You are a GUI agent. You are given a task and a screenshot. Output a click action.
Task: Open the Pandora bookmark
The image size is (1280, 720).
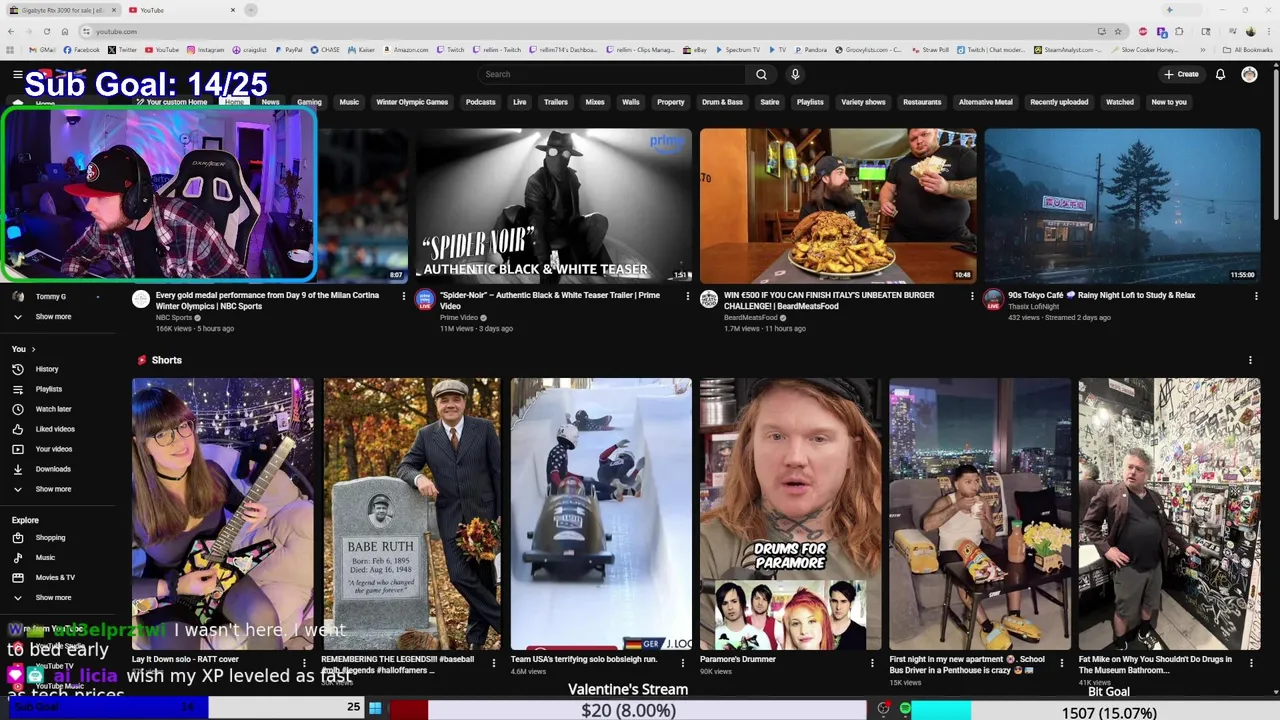(x=810, y=49)
